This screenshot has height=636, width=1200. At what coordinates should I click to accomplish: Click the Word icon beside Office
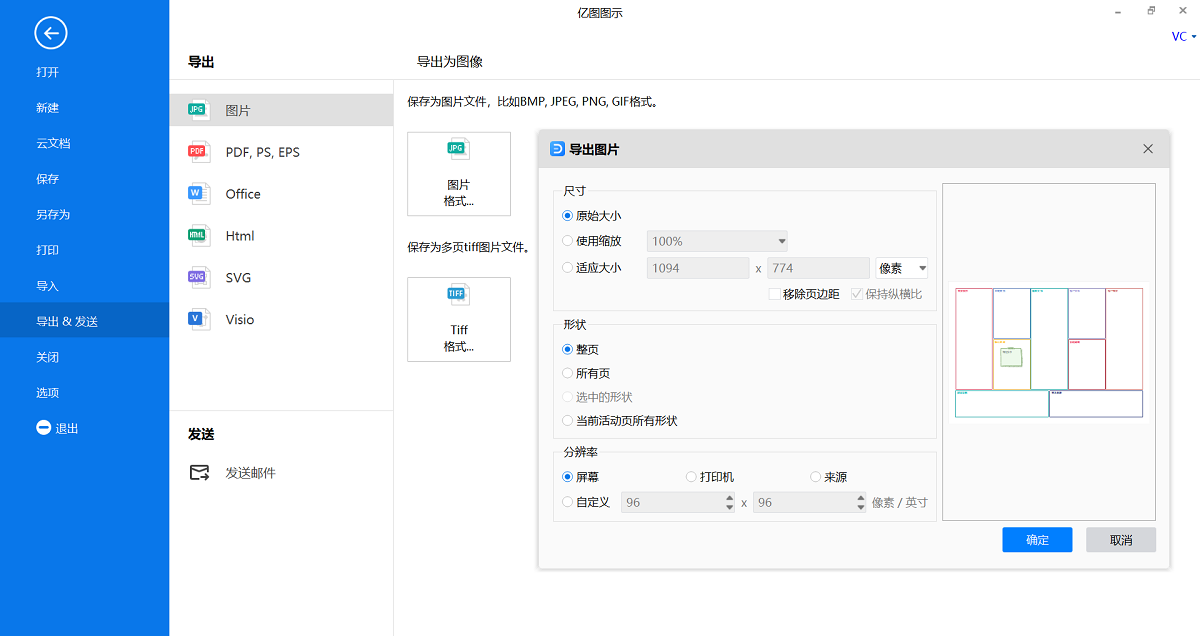tap(198, 194)
